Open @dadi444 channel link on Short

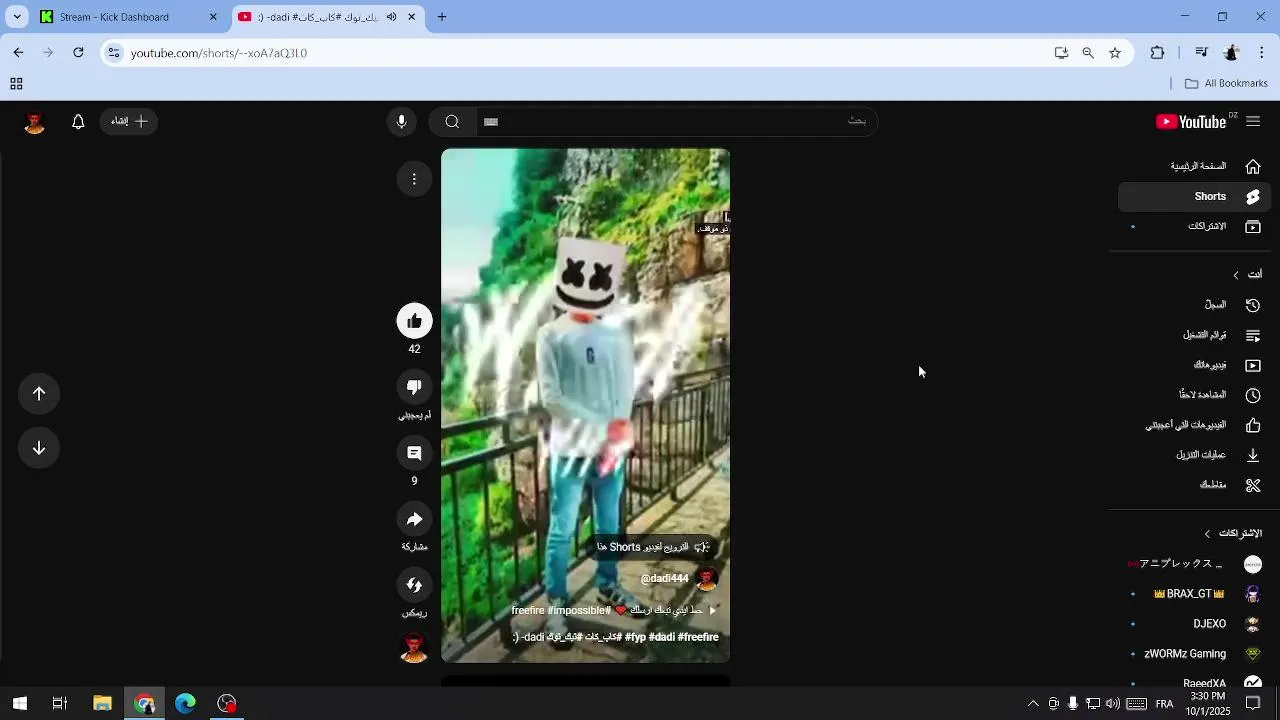point(664,579)
